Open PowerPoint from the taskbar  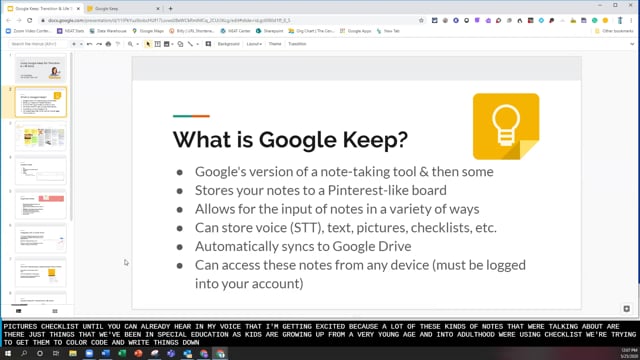click(x=138, y=353)
